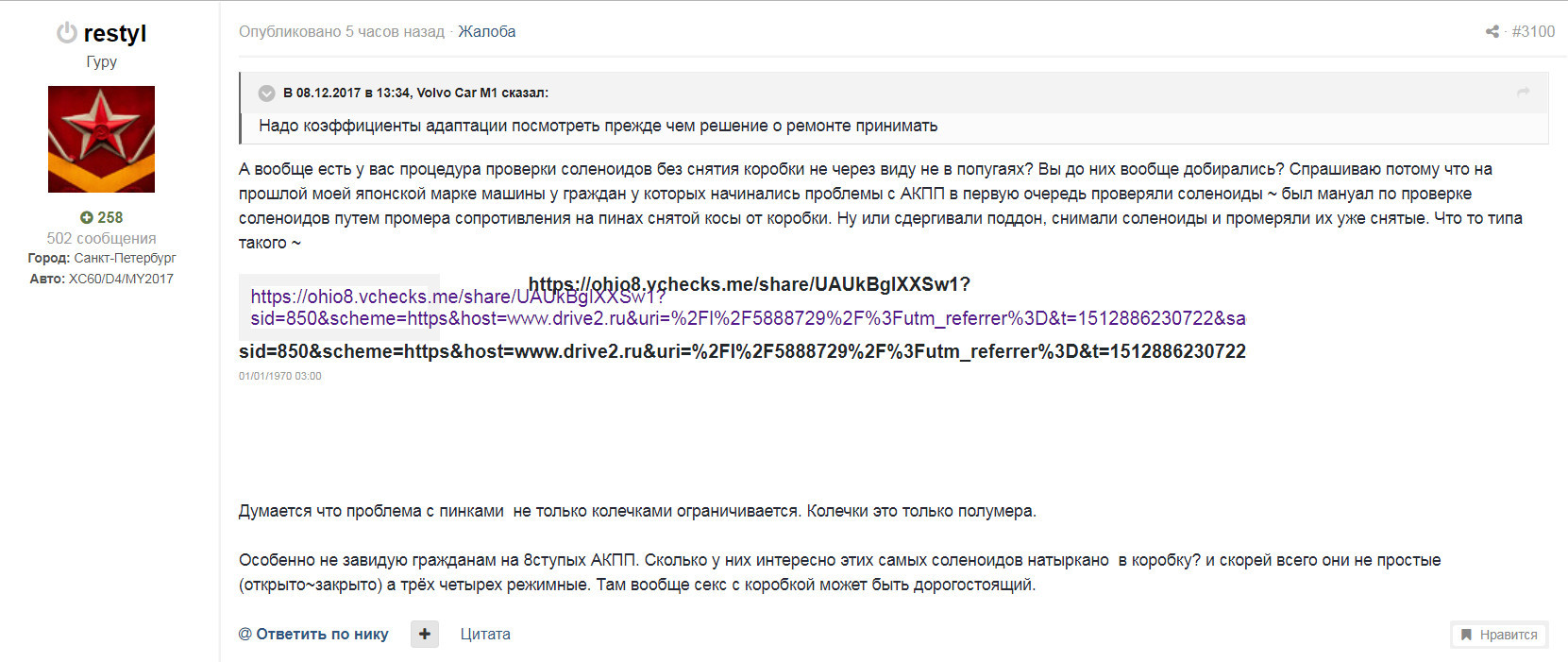This screenshot has height=662, width=1568.
Task: Jump to quoted post via arrow icon
Action: pos(1523,92)
